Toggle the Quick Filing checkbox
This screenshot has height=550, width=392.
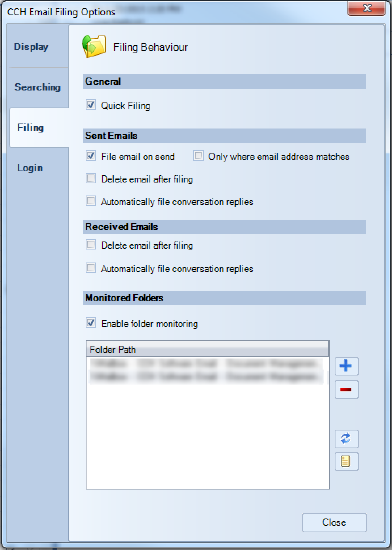pos(91,105)
